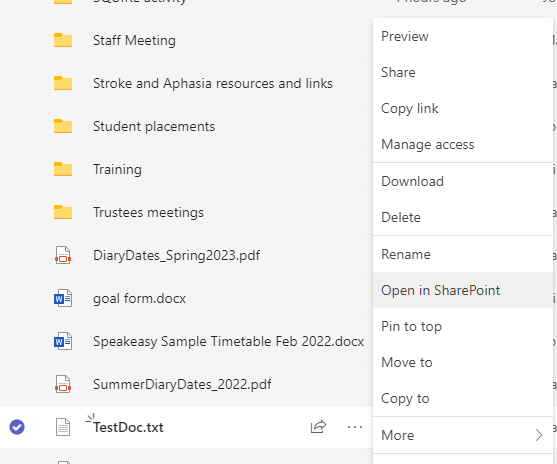Choose Delete from the context menu
557x464 pixels.
click(463, 217)
